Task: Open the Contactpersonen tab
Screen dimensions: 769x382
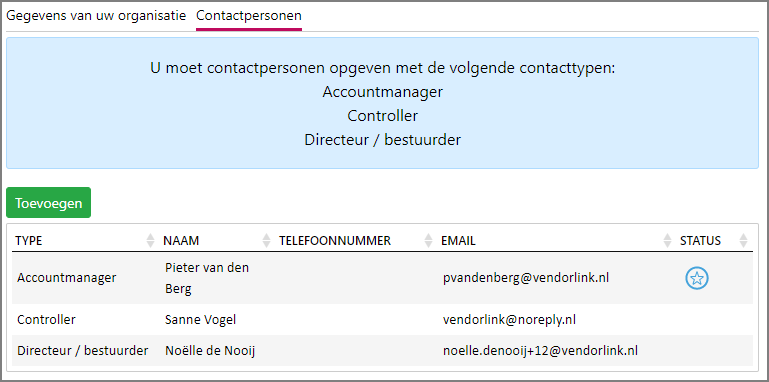Action: point(249,16)
